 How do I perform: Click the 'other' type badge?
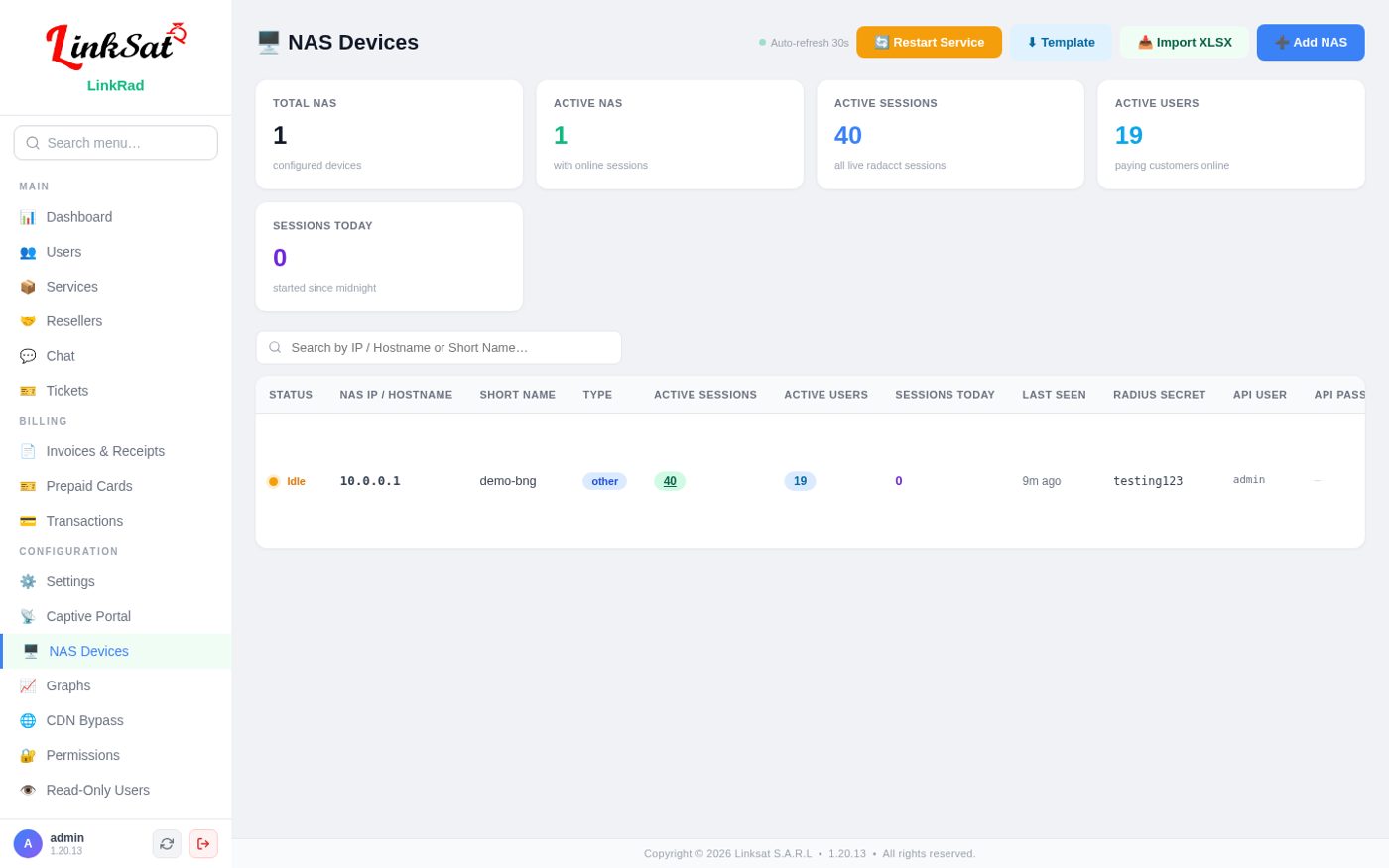click(x=604, y=481)
